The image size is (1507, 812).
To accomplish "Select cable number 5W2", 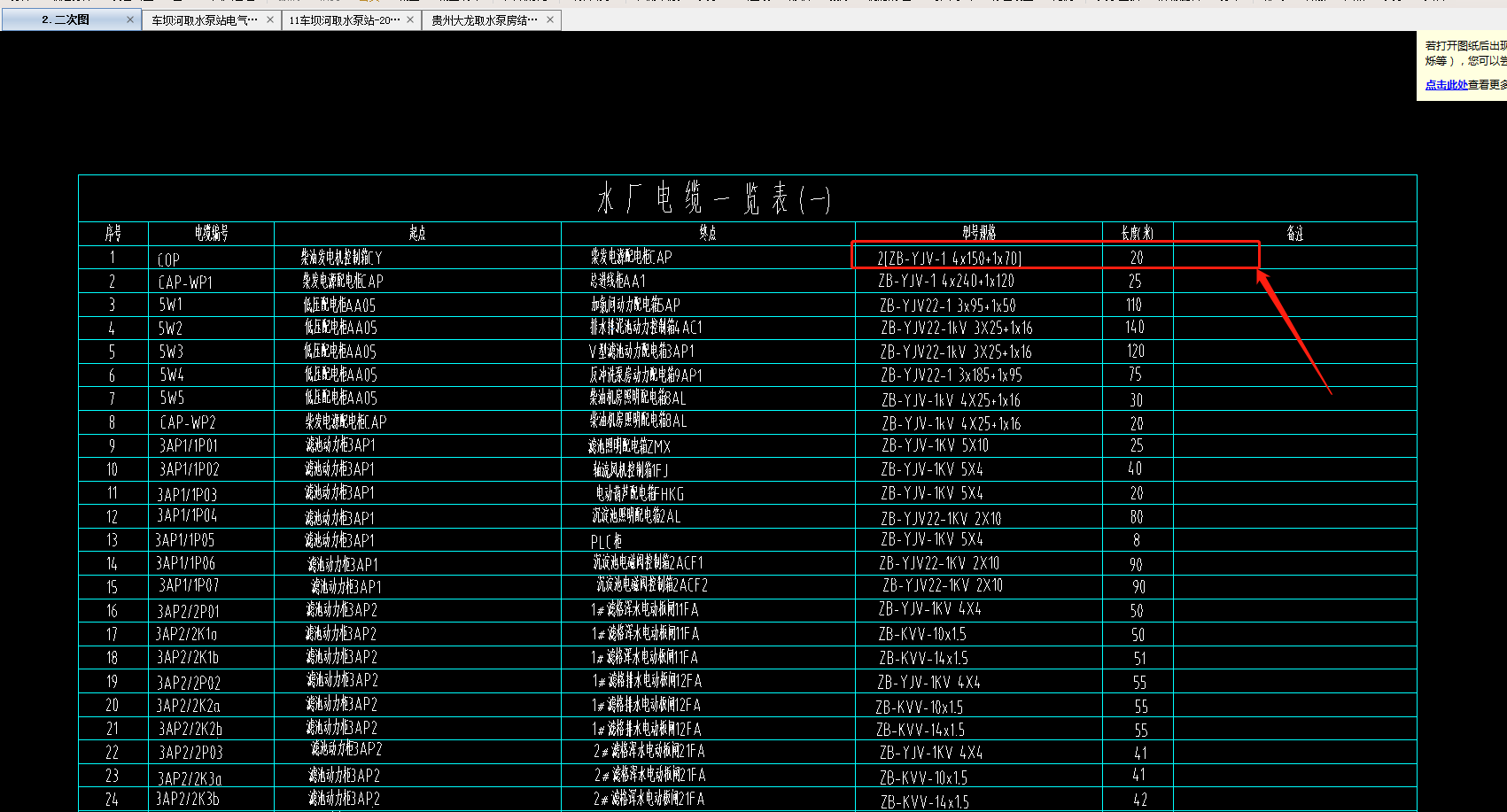I will [x=171, y=329].
